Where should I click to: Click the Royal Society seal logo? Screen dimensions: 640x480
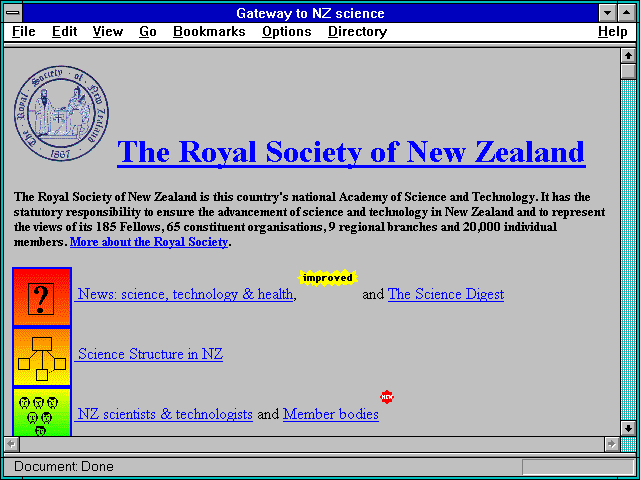[61, 113]
